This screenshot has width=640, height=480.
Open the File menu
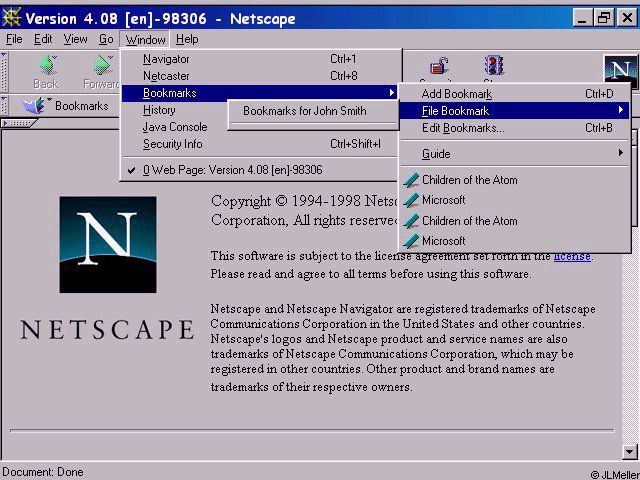(x=14, y=39)
